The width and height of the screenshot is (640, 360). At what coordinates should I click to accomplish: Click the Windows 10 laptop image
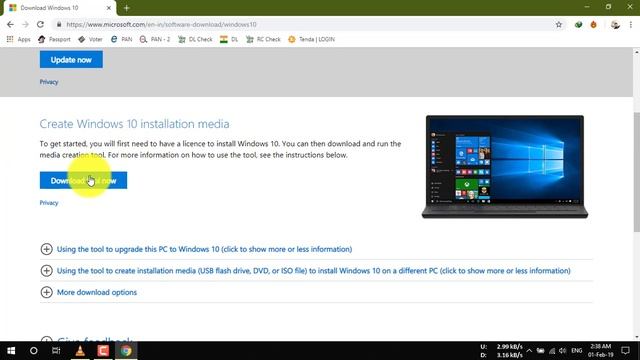[505, 167]
